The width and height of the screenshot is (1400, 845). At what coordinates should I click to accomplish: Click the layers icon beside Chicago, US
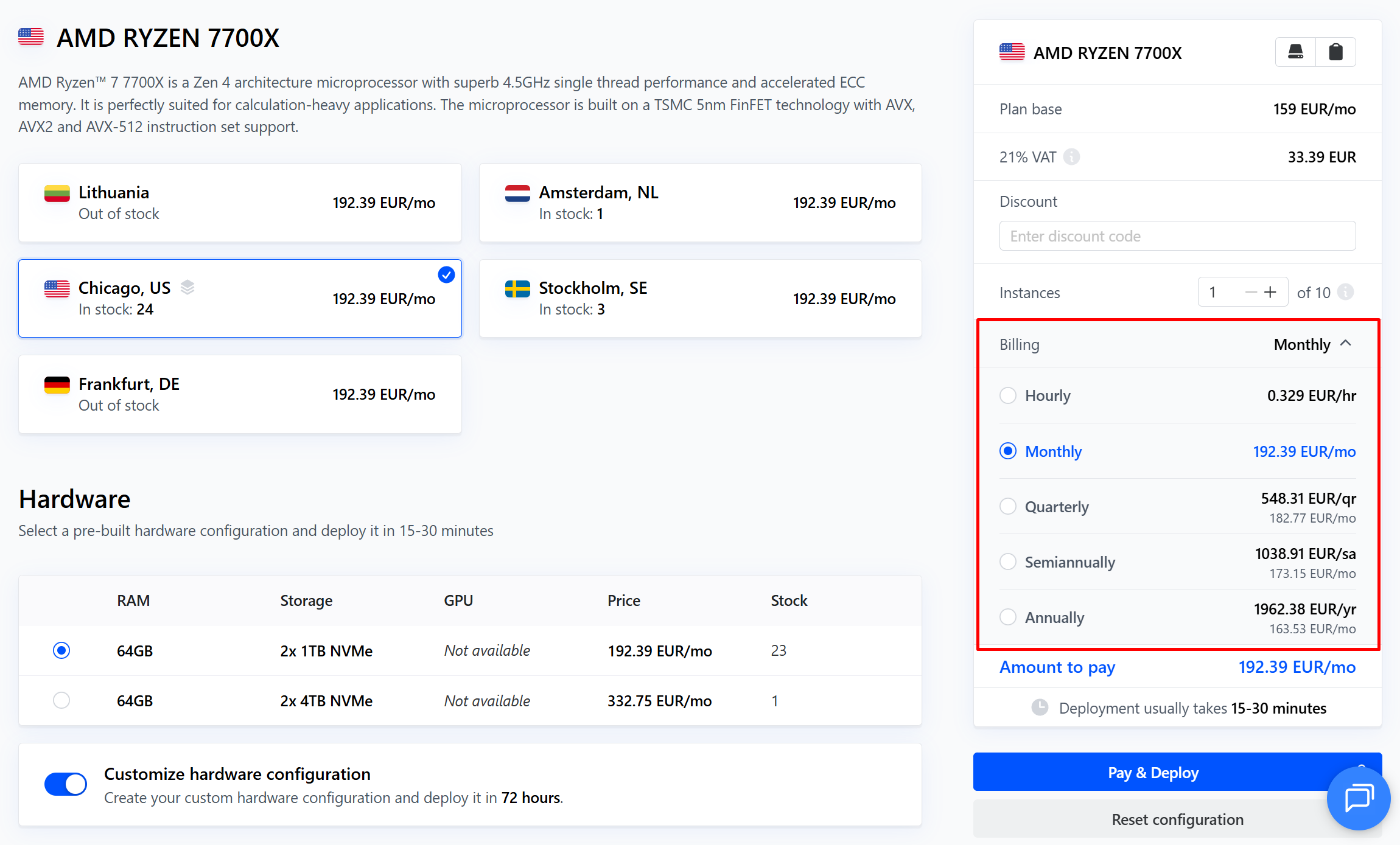[x=187, y=288]
